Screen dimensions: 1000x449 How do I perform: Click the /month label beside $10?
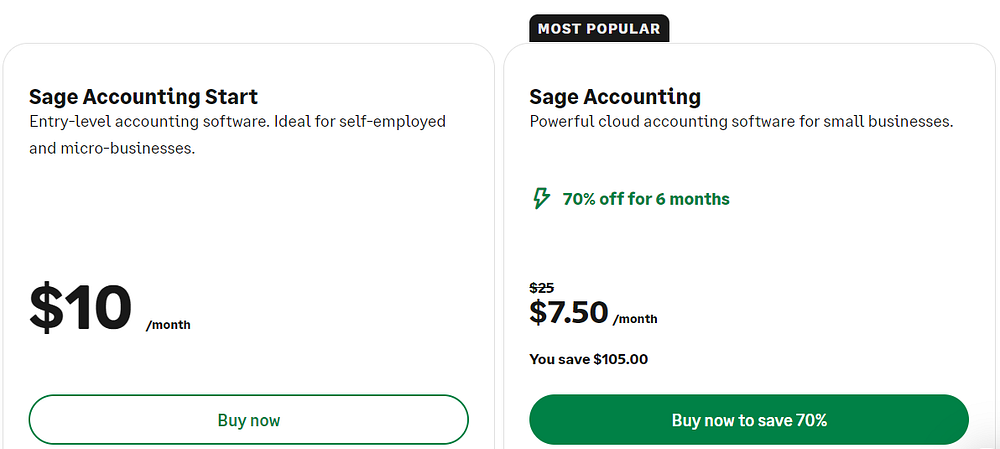(168, 325)
